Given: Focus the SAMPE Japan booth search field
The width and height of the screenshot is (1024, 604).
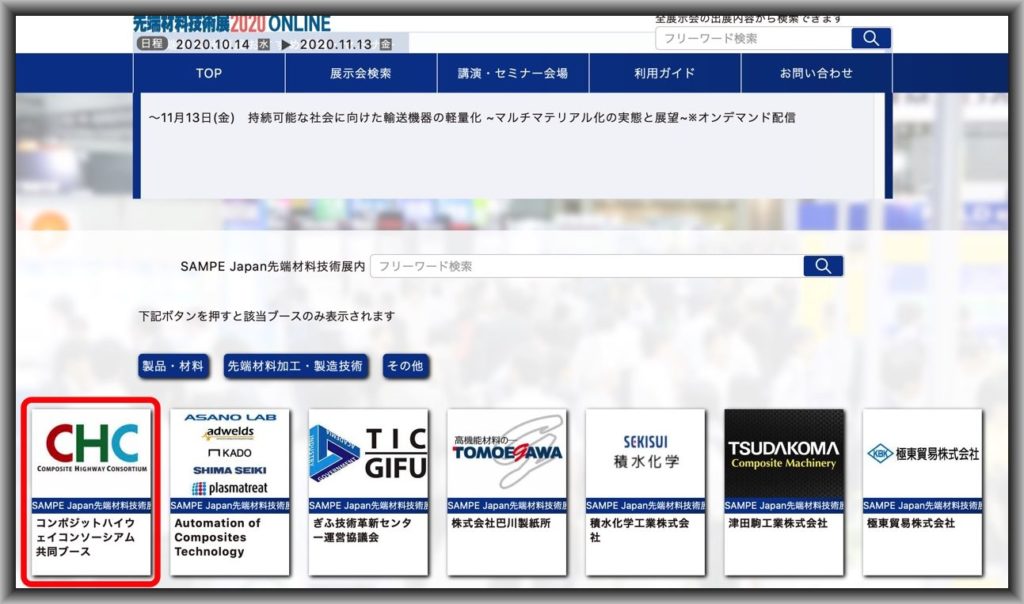Looking at the screenshot, I should [x=586, y=266].
